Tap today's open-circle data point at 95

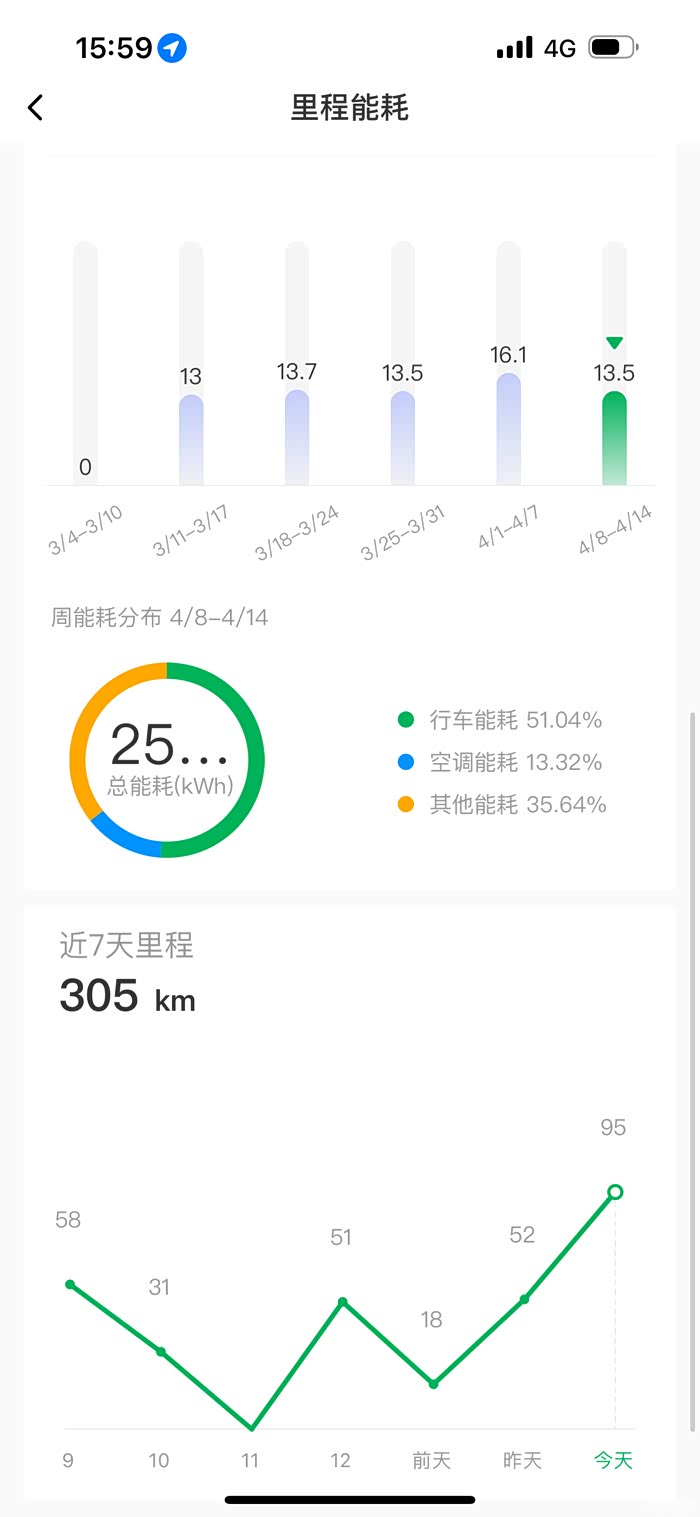(x=615, y=1192)
